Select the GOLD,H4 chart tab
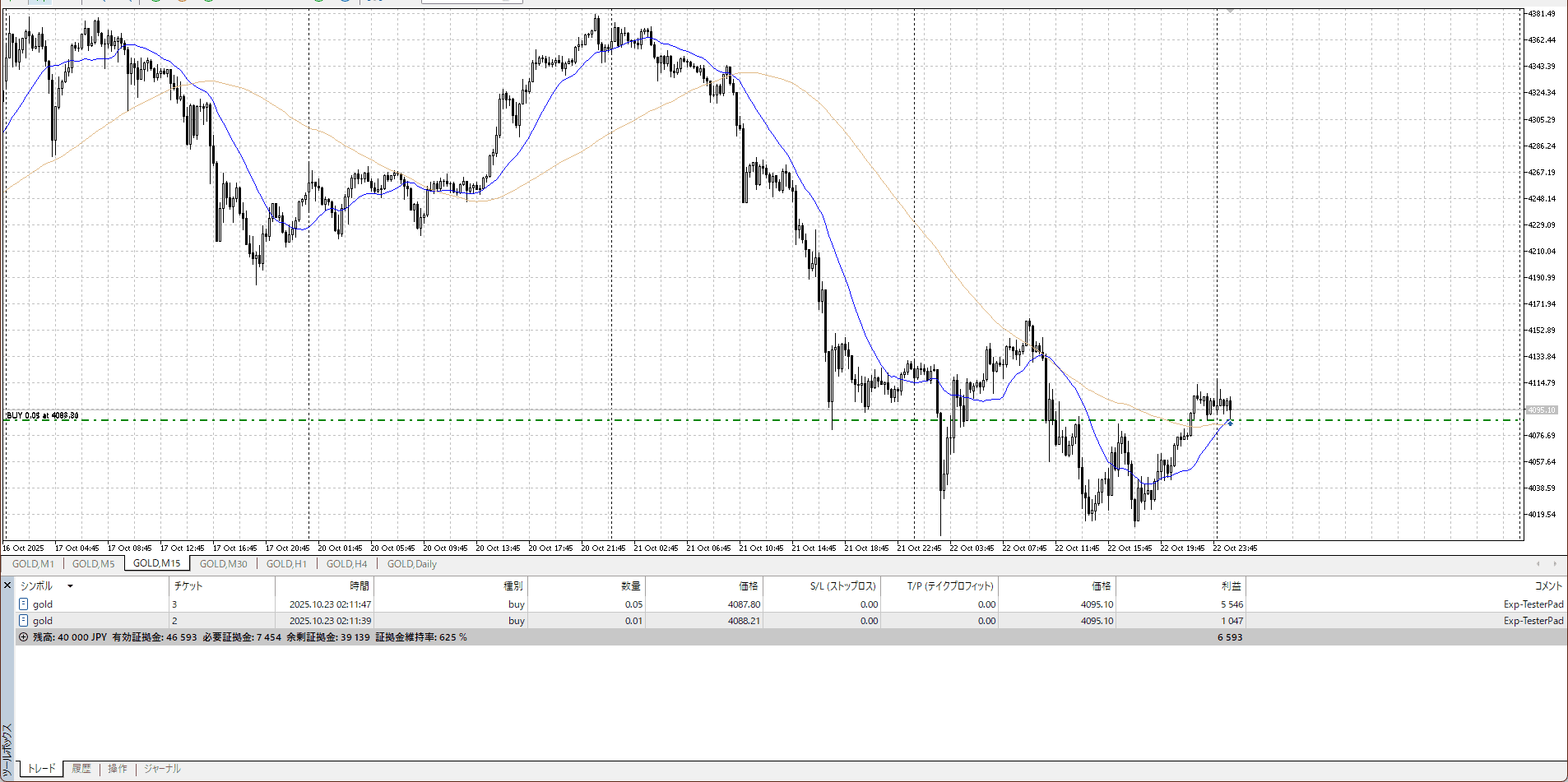The width and height of the screenshot is (1568, 782). click(x=346, y=564)
